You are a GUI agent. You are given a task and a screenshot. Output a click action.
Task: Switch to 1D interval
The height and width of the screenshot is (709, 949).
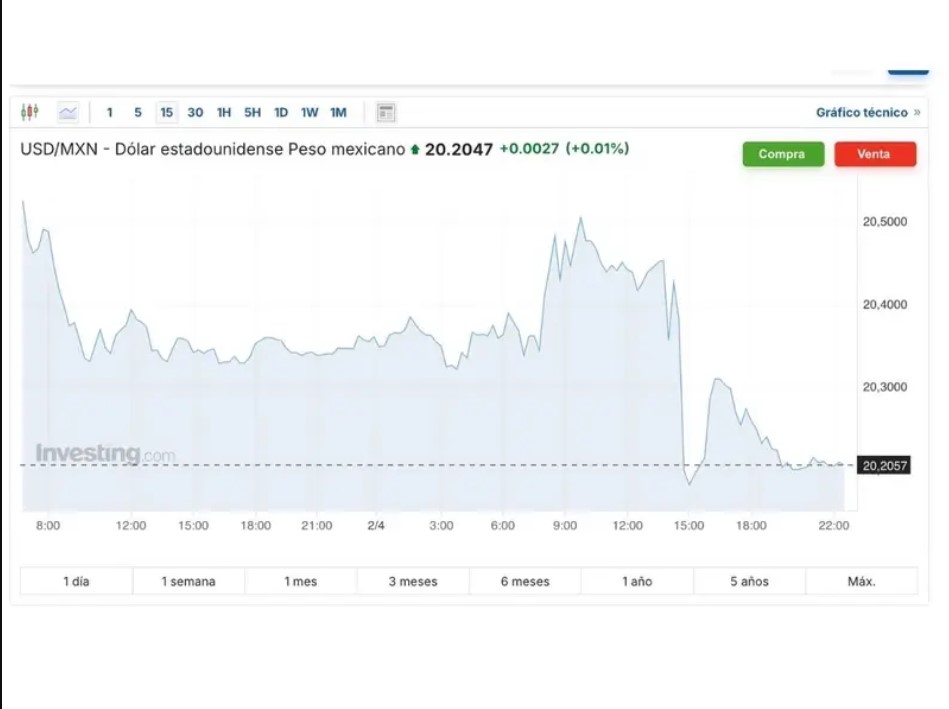coord(281,113)
